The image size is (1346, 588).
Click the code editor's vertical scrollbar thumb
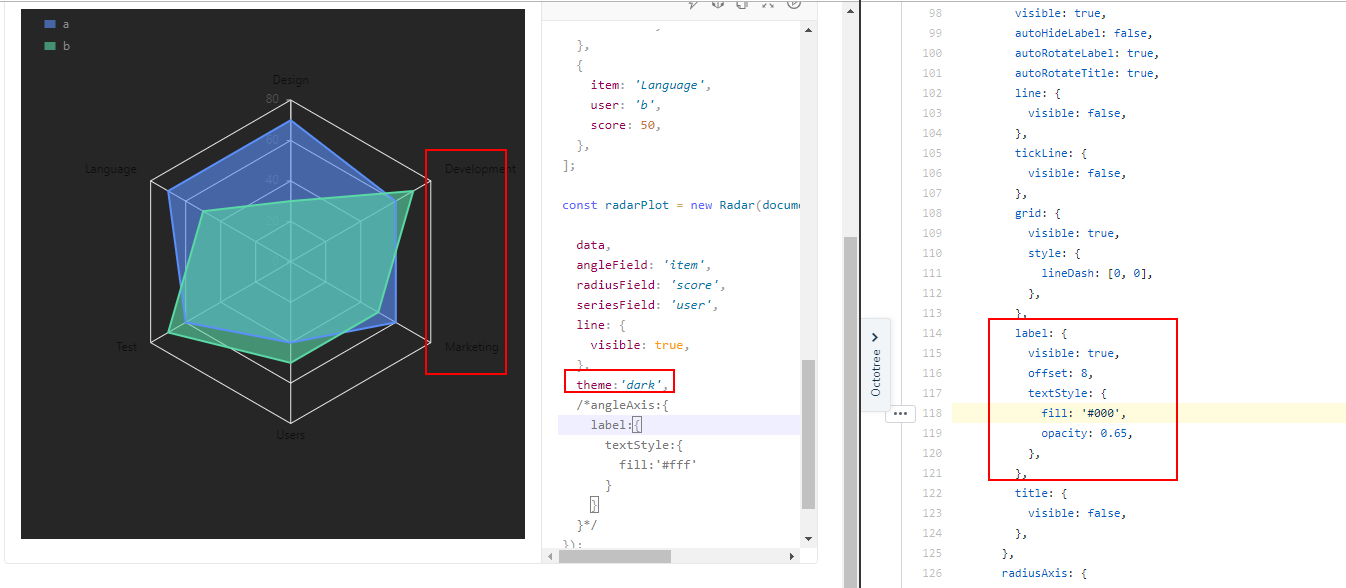click(808, 434)
